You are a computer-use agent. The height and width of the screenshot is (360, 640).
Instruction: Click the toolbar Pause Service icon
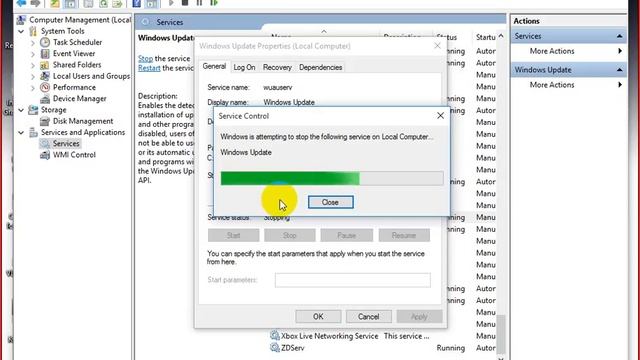click(199, 3)
